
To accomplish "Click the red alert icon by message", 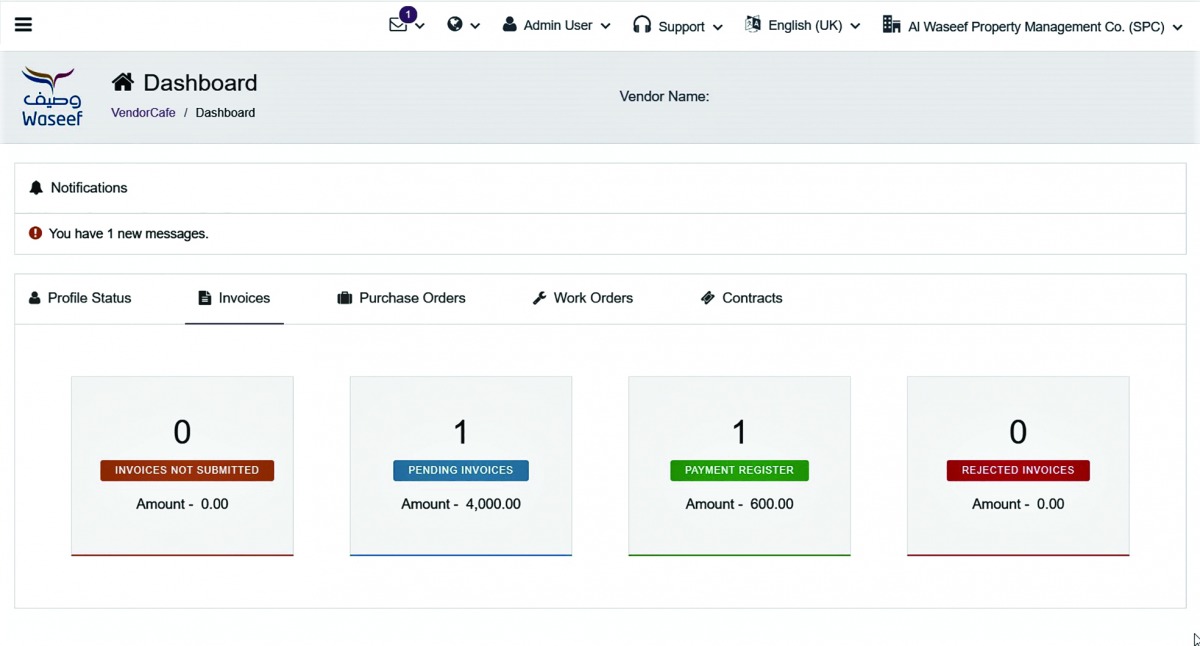I will point(35,233).
